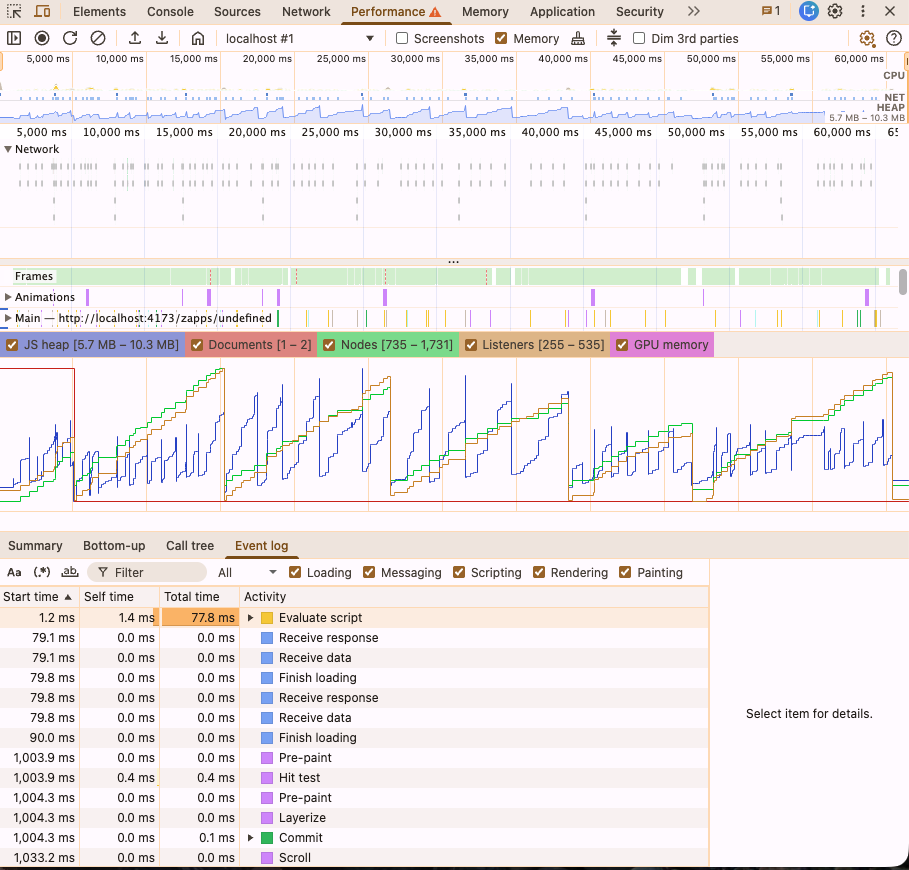Toggle the Nodes counter checkbox

pyautogui.click(x=329, y=345)
